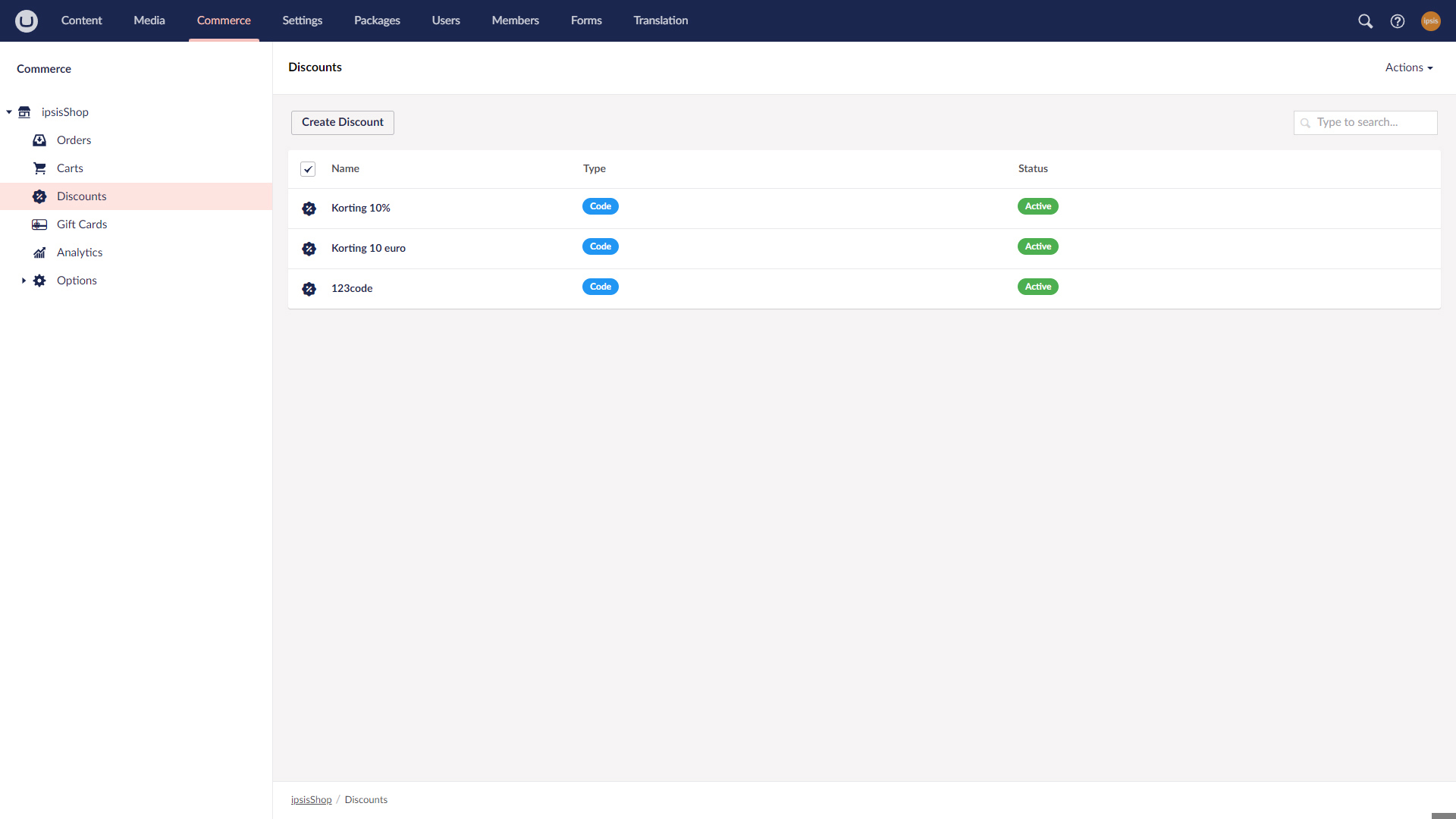
Task: Open Gift Cards via its card icon
Action: [39, 224]
